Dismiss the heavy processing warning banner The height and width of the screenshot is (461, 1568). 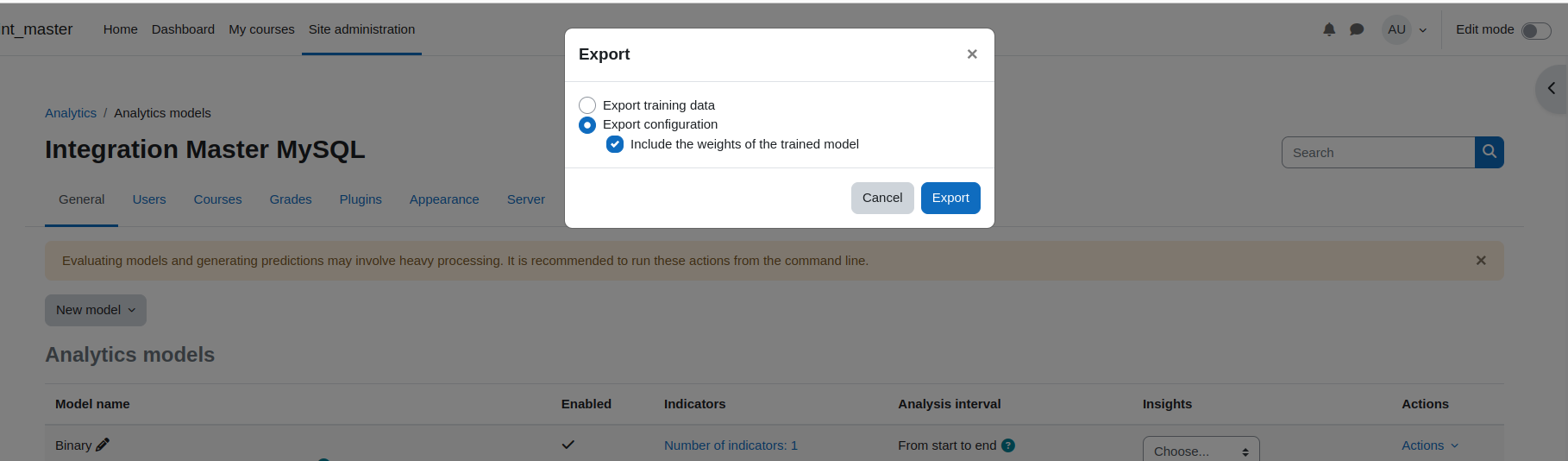pyautogui.click(x=1481, y=261)
